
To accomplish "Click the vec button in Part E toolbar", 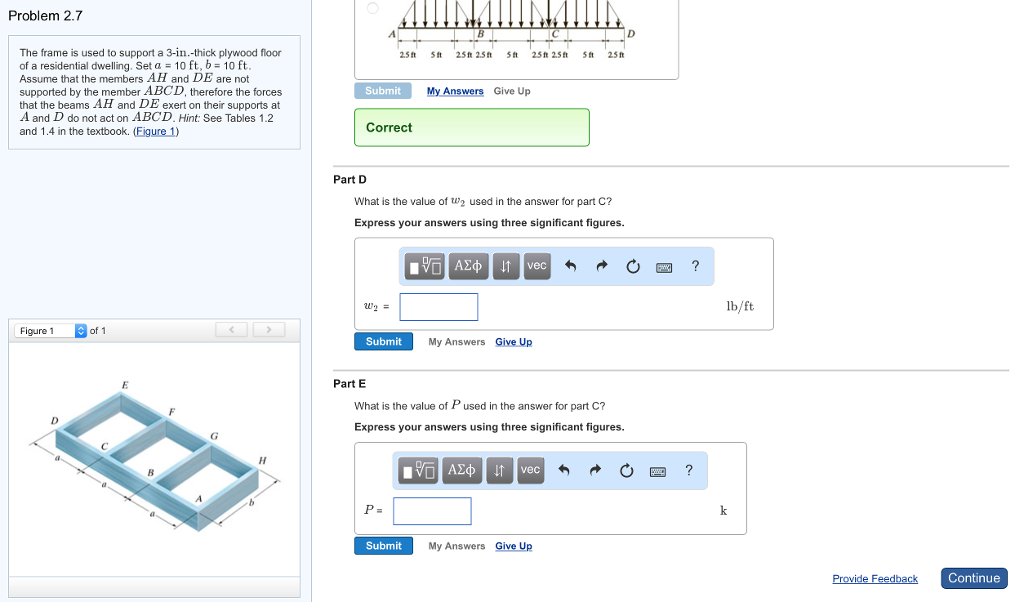I will tap(530, 470).
